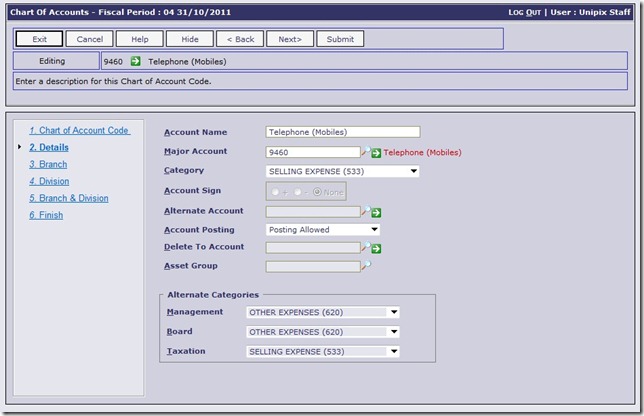The image size is (644, 416).
Task: Select the minus Account Sign radio button
Action: pos(297,191)
